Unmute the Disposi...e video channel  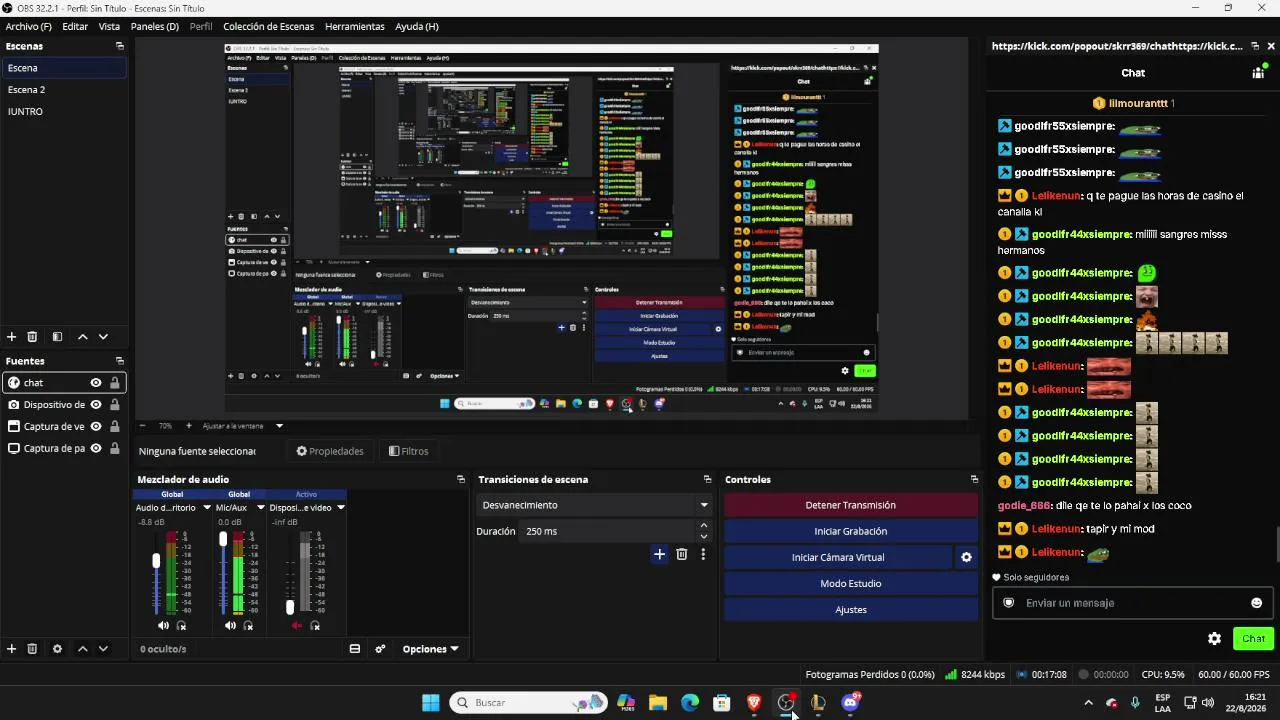pyautogui.click(x=297, y=626)
